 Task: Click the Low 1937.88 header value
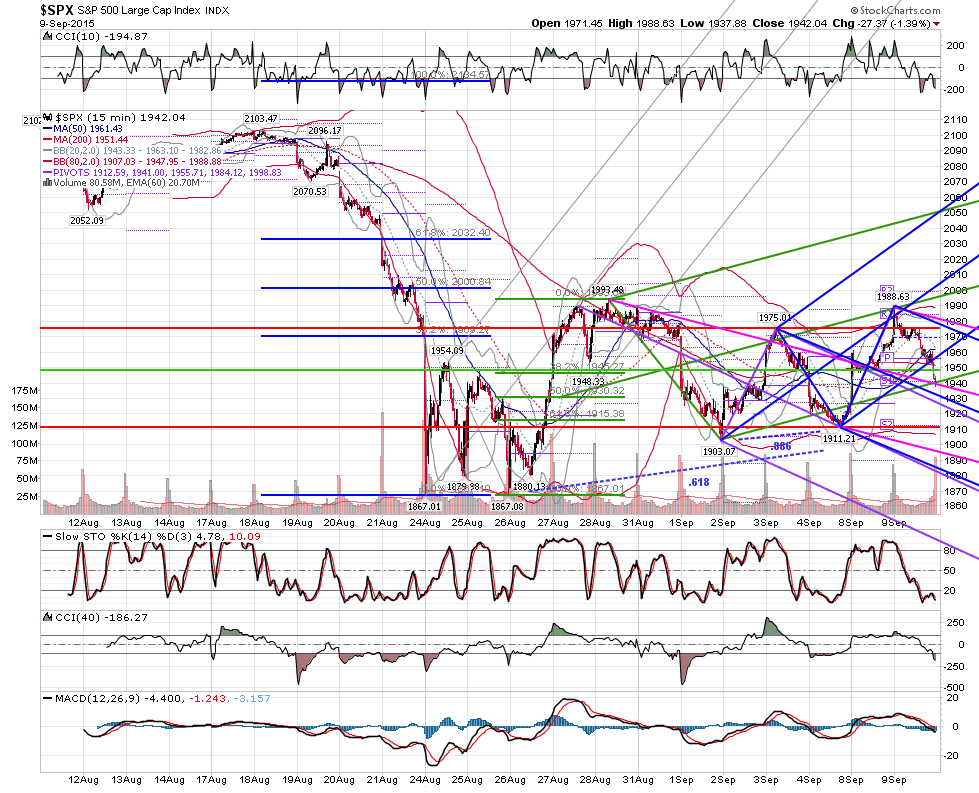713,23
